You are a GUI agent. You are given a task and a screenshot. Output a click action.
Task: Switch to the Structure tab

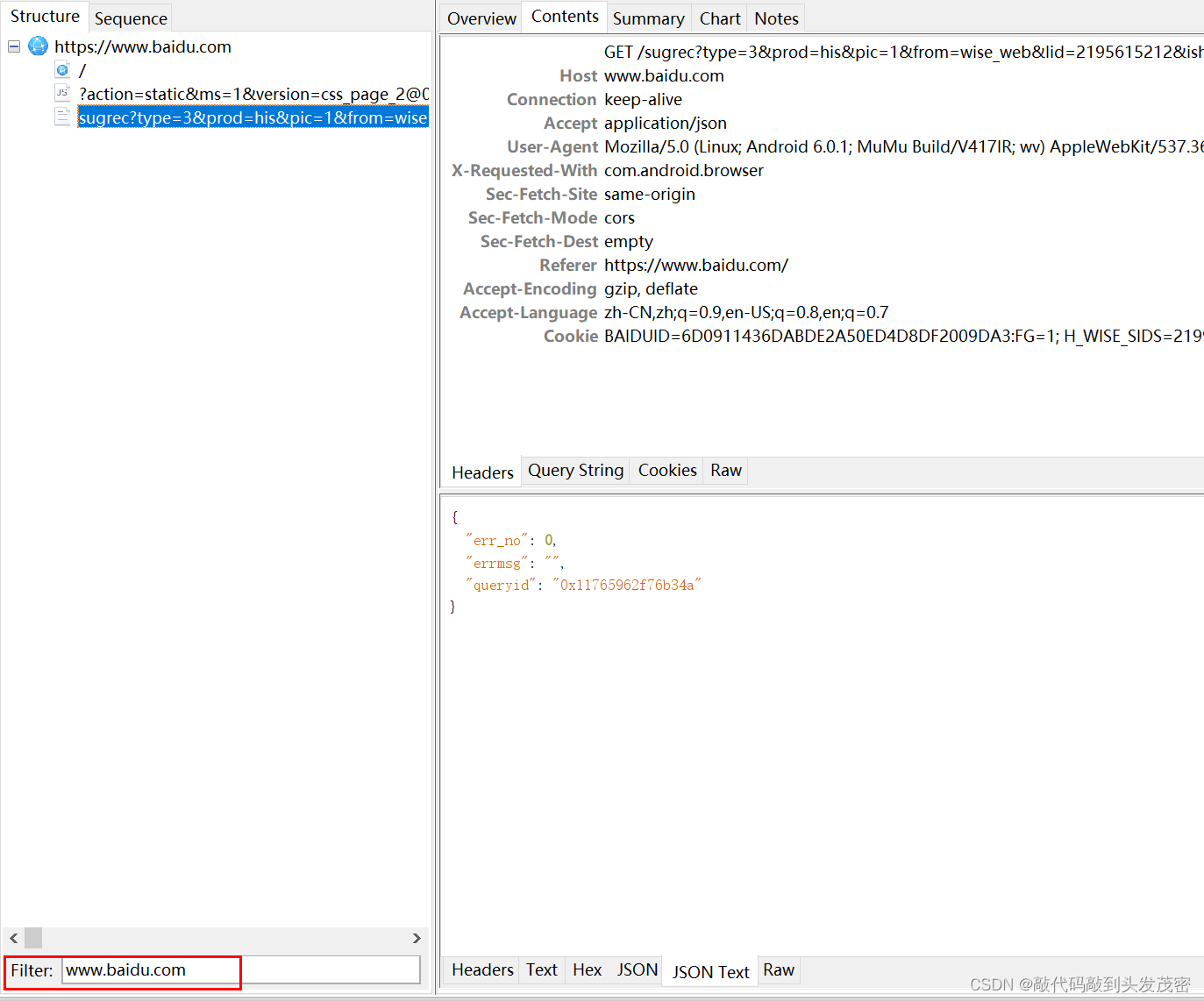point(45,16)
